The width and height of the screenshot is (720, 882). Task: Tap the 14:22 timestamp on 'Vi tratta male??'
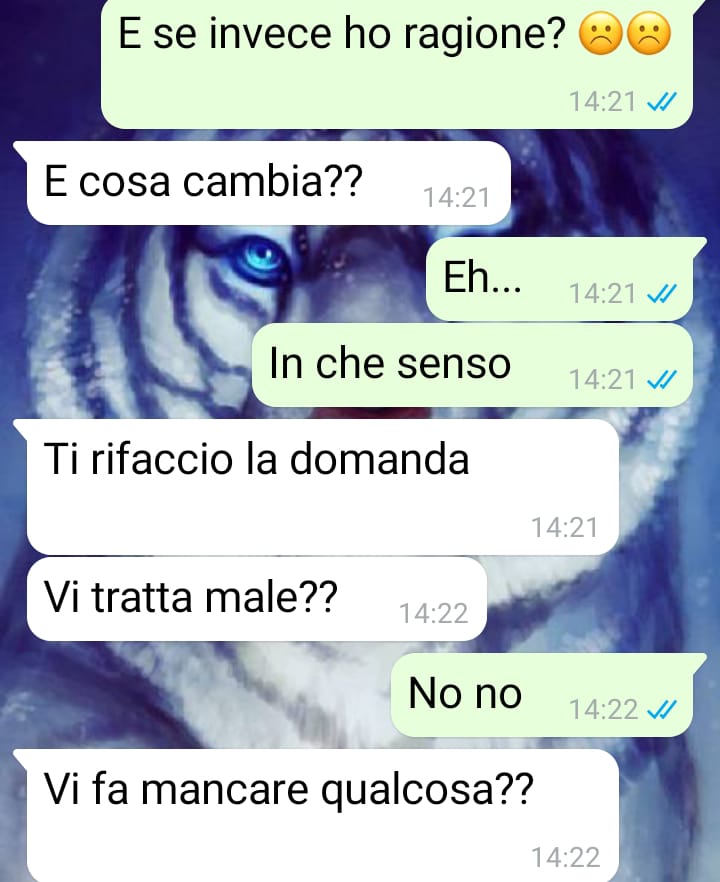click(x=433, y=614)
